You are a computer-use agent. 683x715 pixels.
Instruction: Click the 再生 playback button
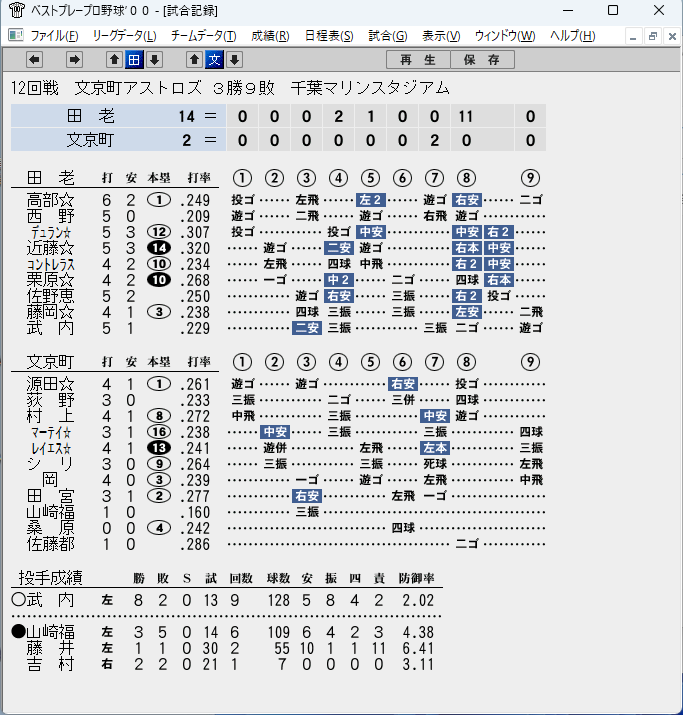click(418, 60)
